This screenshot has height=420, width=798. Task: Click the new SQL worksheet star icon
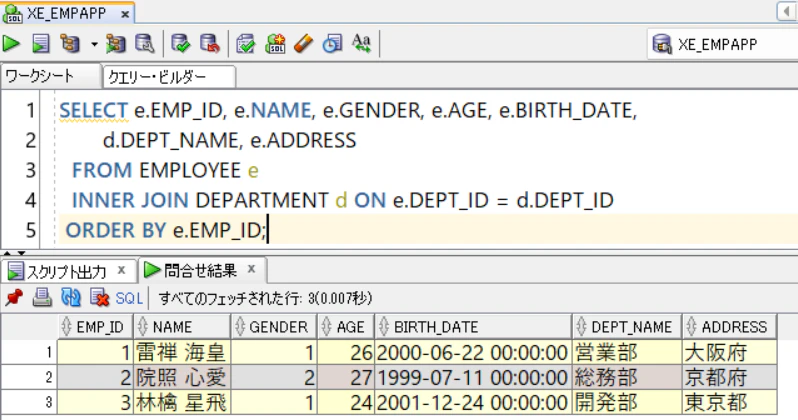point(275,44)
